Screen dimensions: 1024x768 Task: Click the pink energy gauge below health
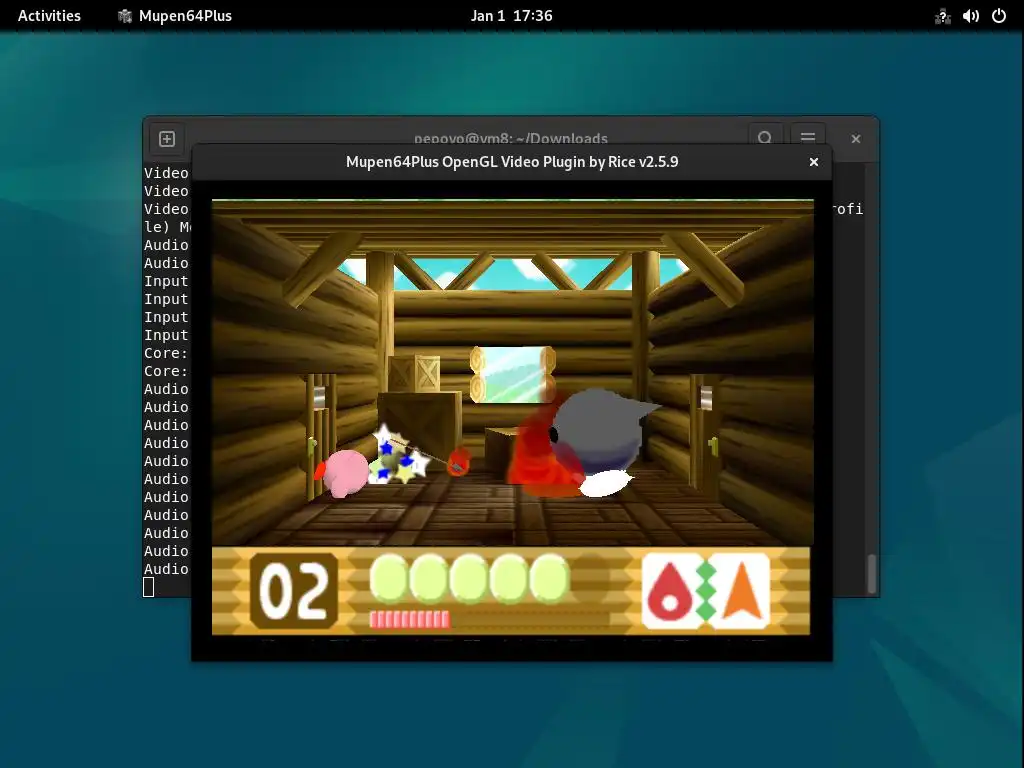point(409,619)
